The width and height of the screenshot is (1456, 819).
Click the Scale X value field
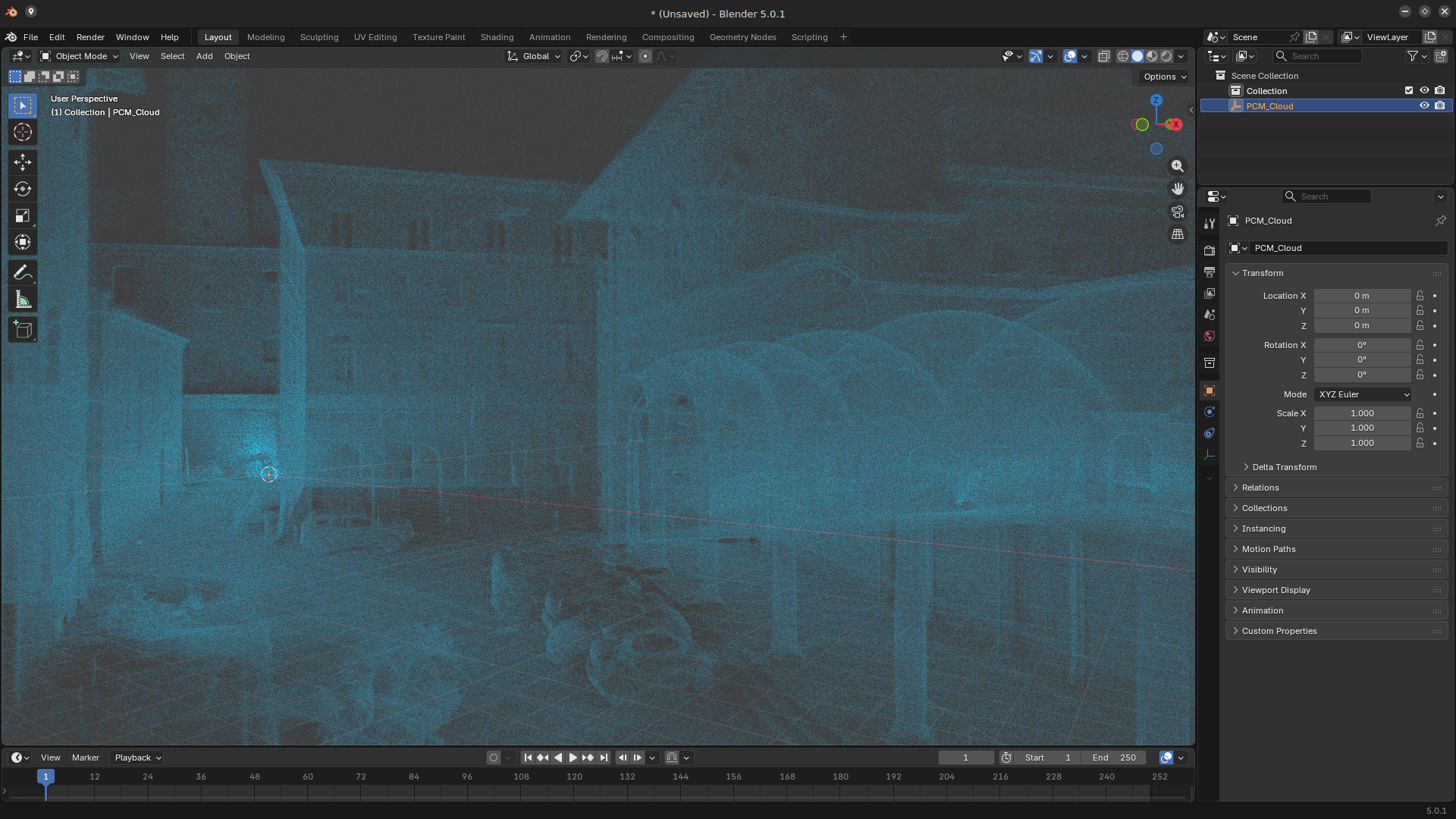[x=1363, y=413]
